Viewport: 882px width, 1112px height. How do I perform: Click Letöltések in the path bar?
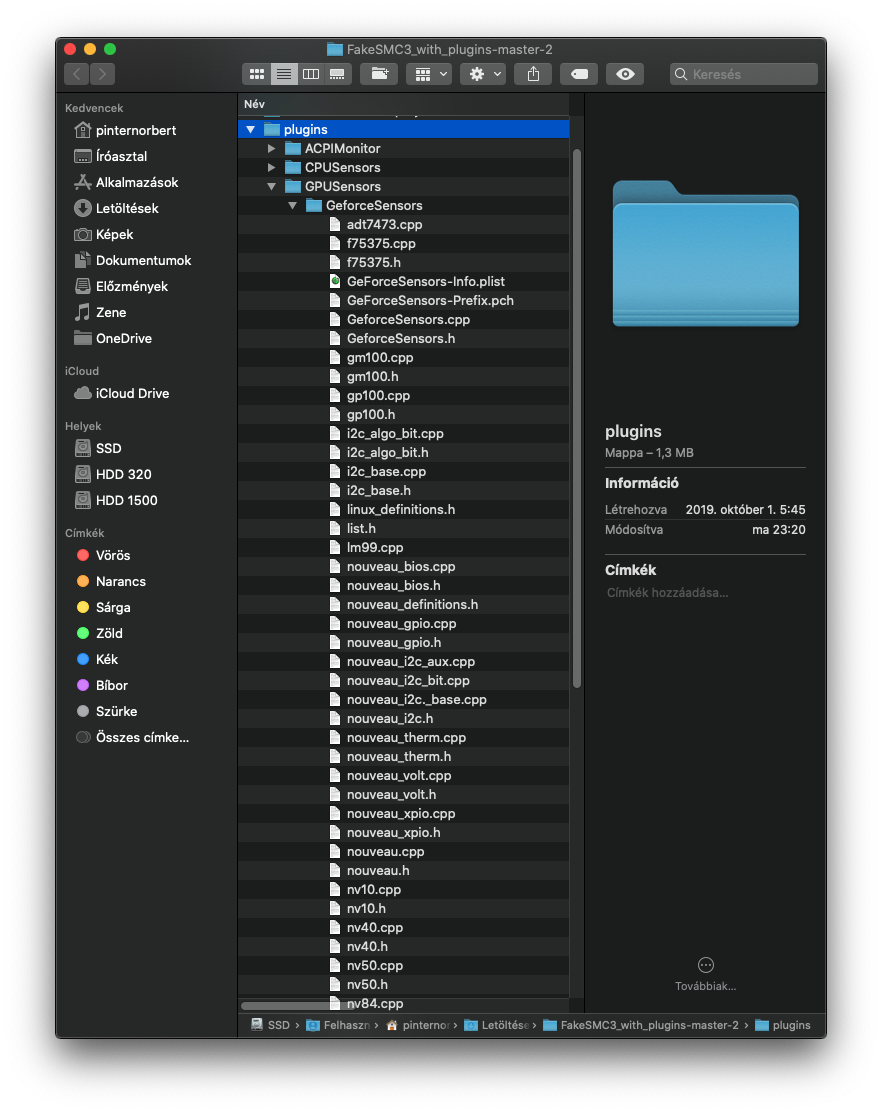tap(497, 1025)
